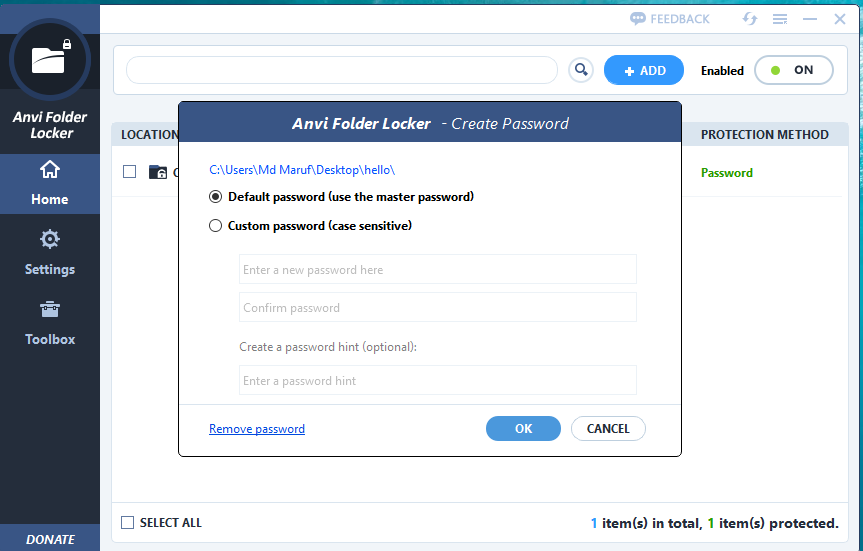Screen dimensions: 863x551
Task: Click the Remove password link
Action: tap(257, 429)
